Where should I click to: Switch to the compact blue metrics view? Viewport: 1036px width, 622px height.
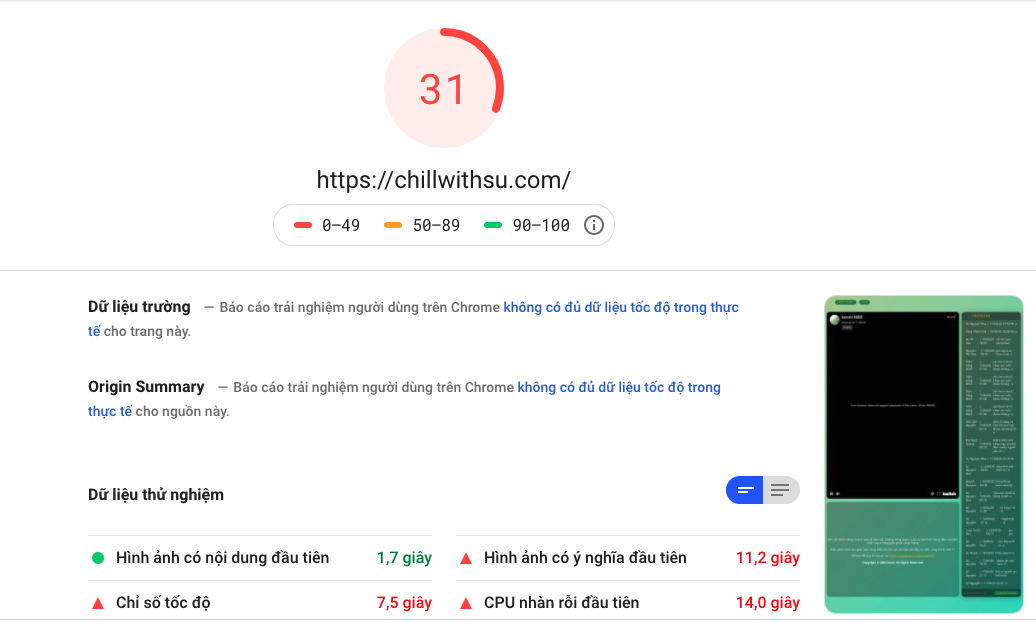click(x=745, y=490)
